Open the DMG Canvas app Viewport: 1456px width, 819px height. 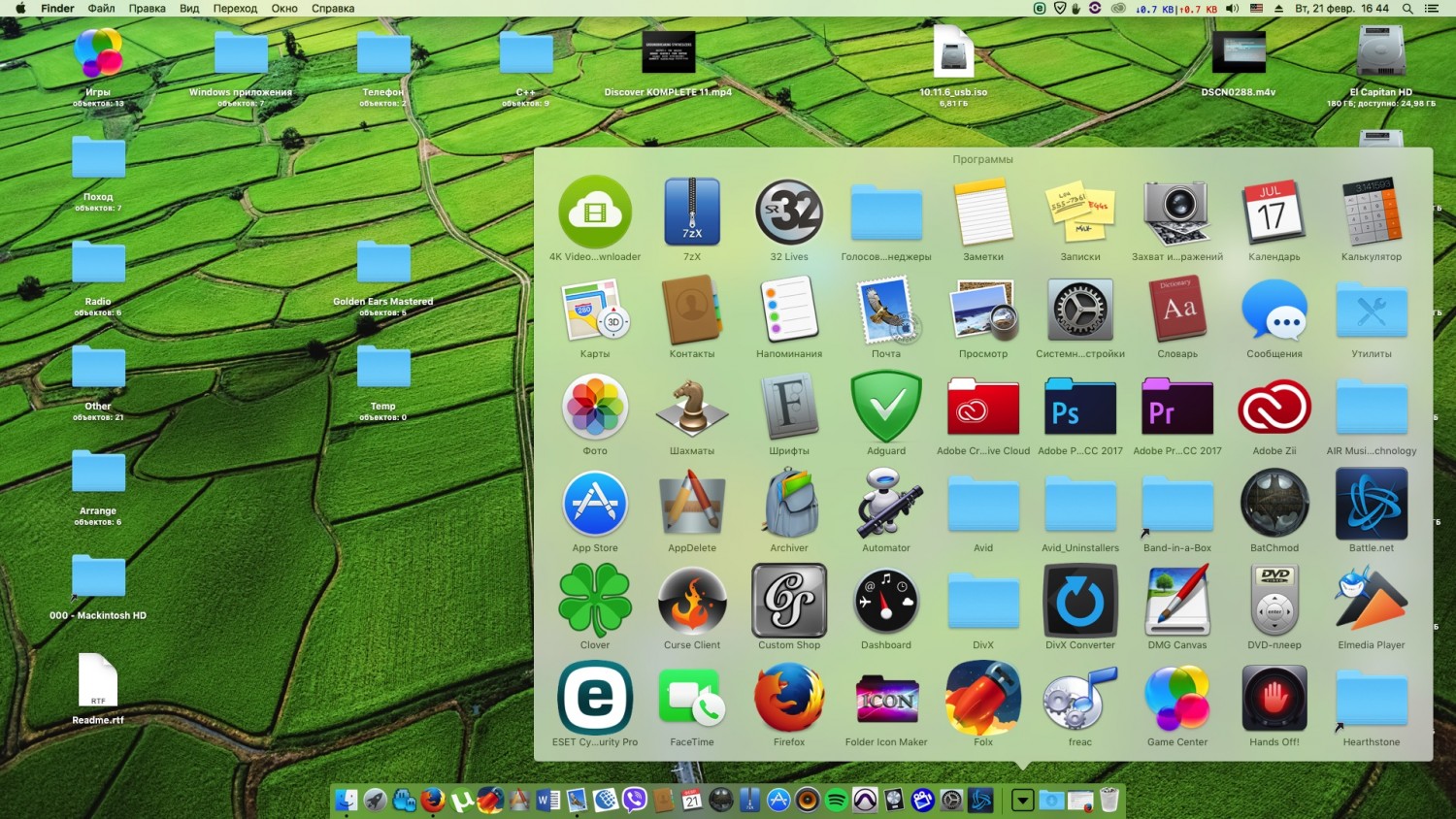pyautogui.click(x=1177, y=601)
